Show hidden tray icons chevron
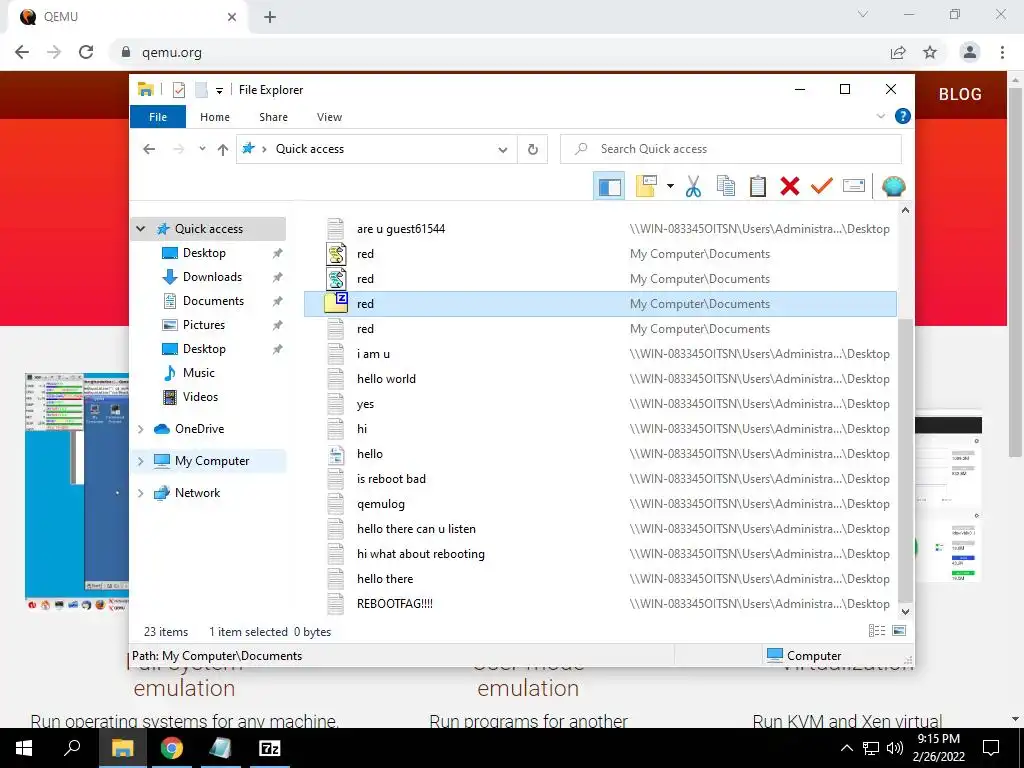 coord(846,748)
